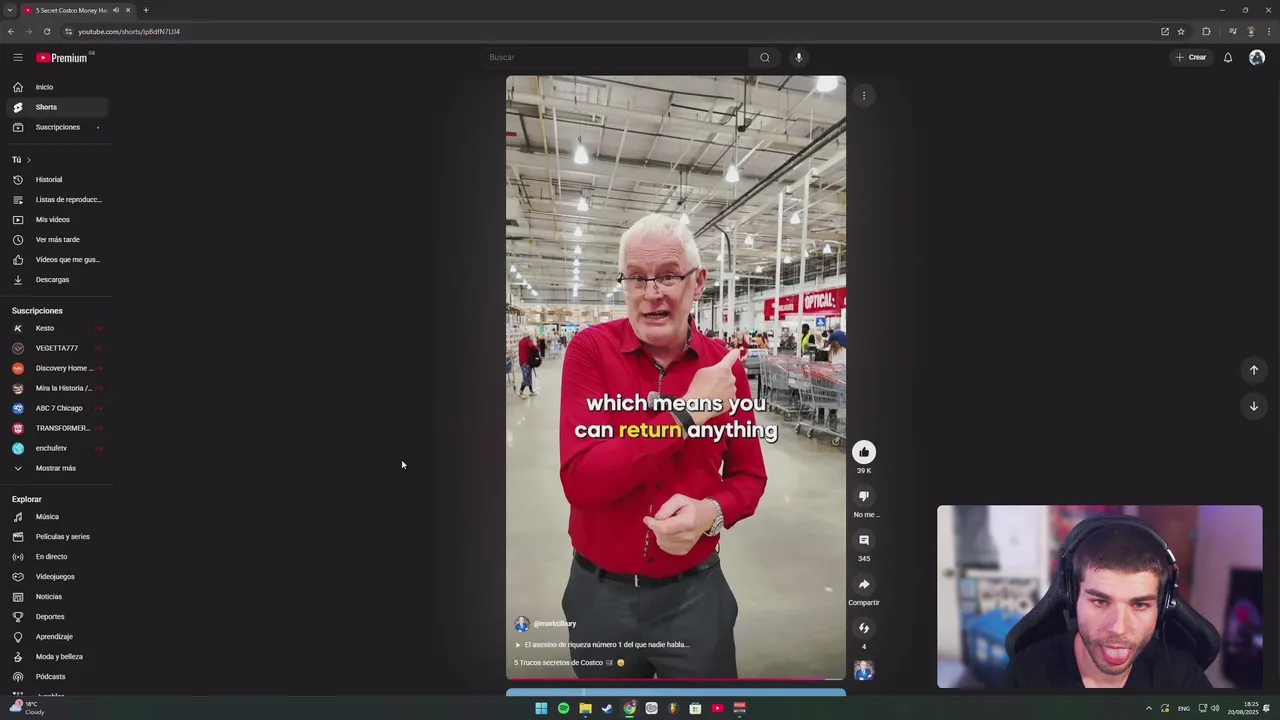The image size is (1280, 720).
Task: Open the remix icon on short
Action: click(x=864, y=628)
